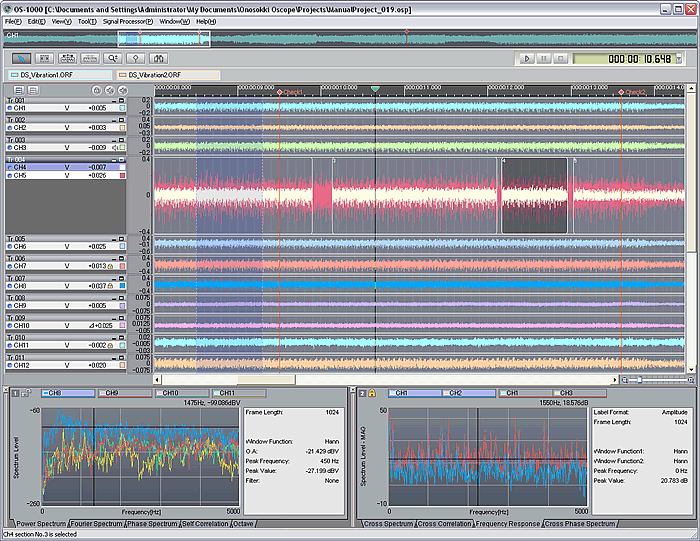The image size is (700, 541).
Task: Pause signal playback
Action: pyautogui.click(x=544, y=58)
